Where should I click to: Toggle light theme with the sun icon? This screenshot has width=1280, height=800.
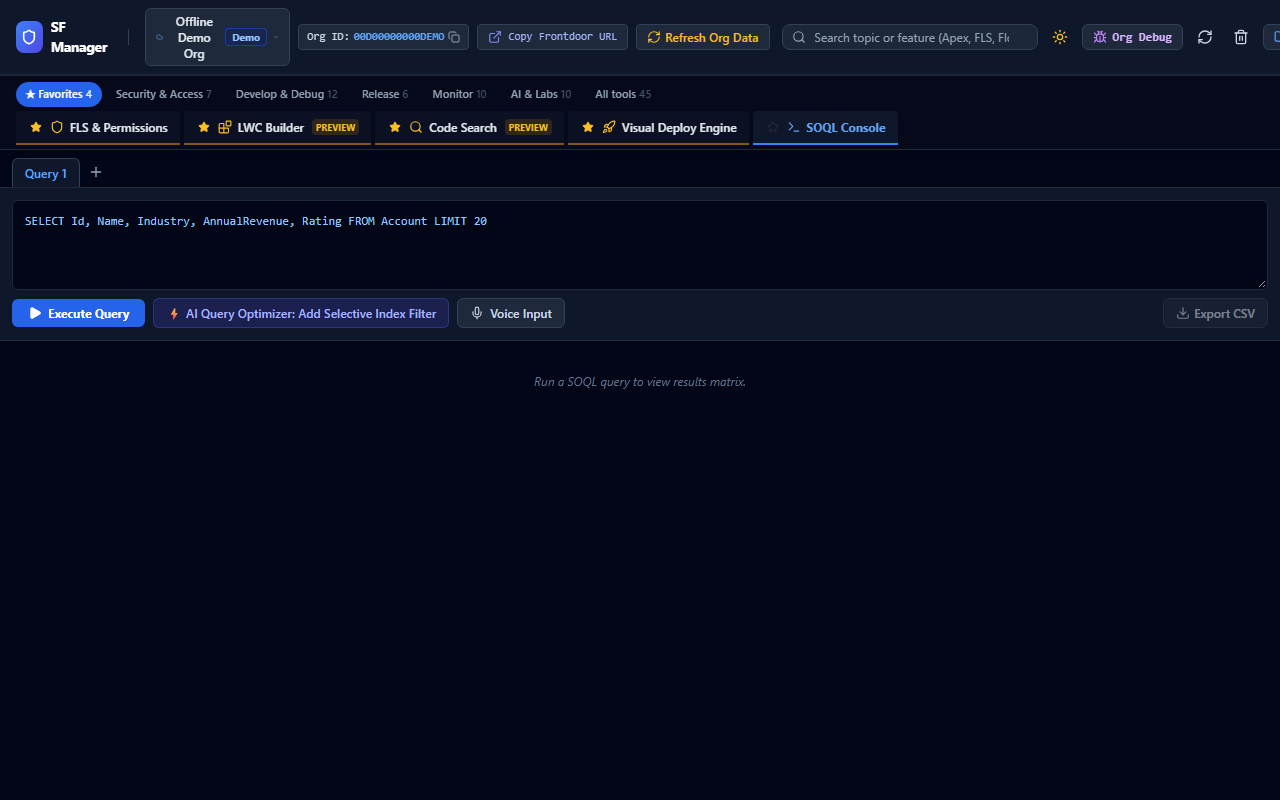pos(1060,37)
